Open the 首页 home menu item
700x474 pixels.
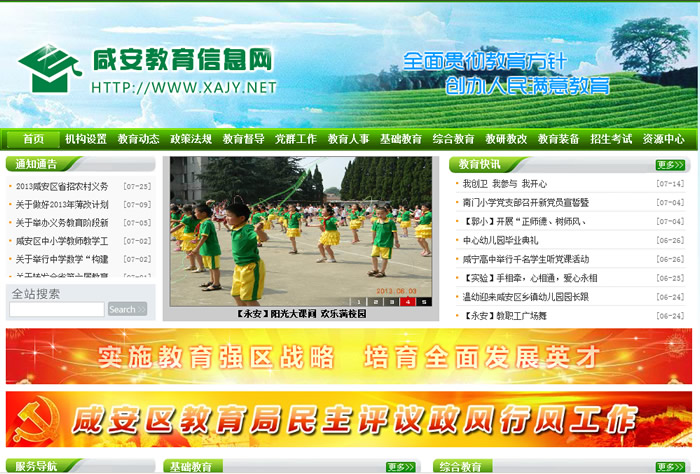tap(33, 139)
